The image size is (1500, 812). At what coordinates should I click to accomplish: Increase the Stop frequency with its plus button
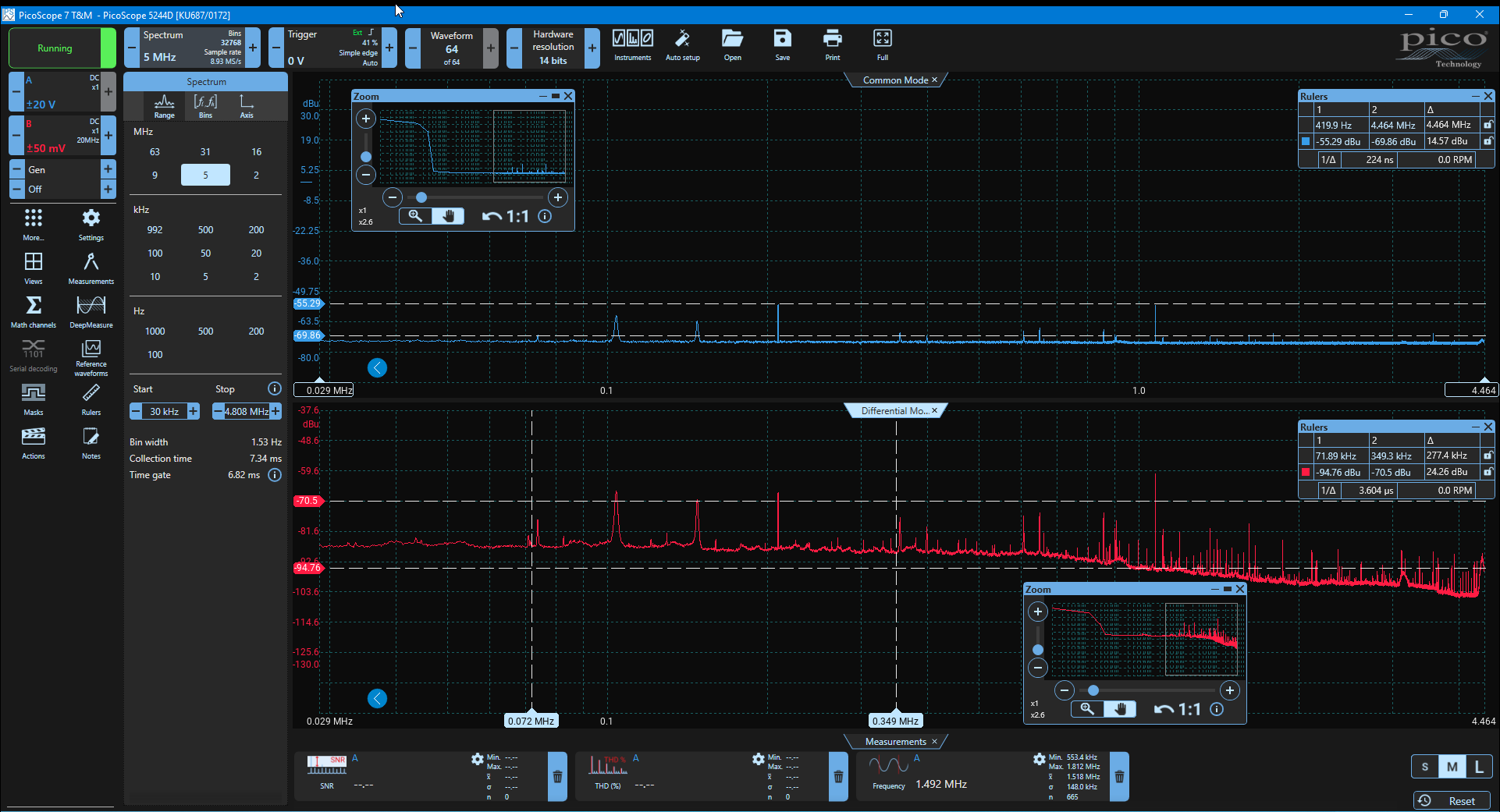click(x=275, y=411)
